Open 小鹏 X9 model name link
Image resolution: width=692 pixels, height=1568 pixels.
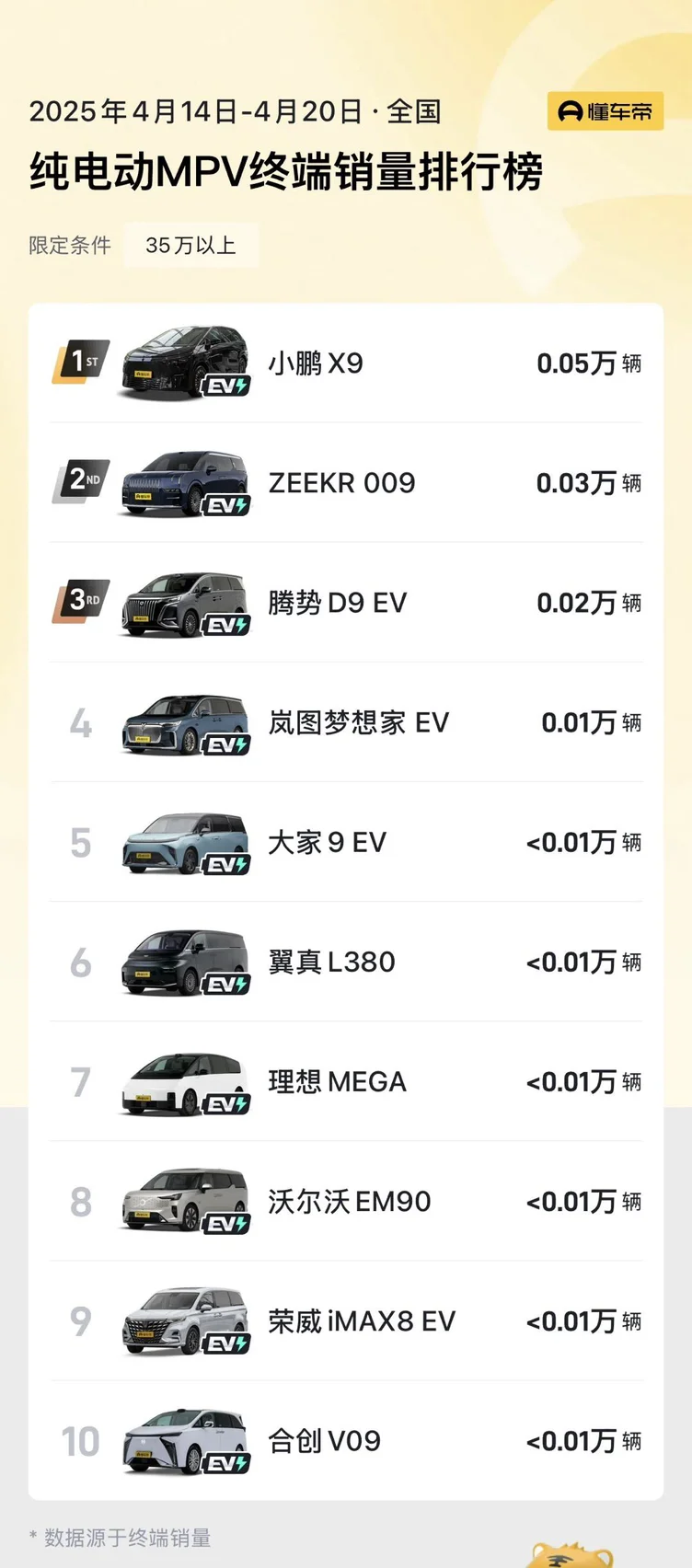[x=316, y=363]
